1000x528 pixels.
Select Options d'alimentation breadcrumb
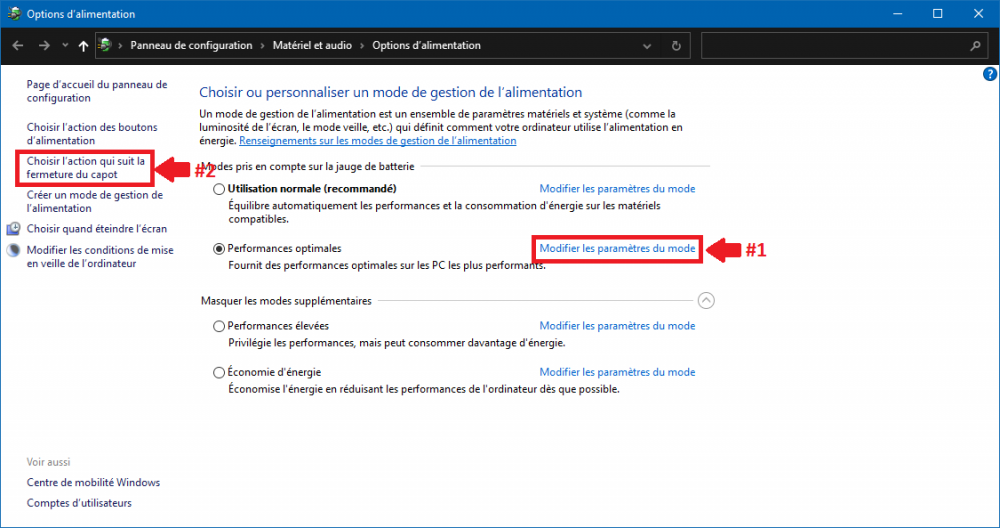[x=427, y=45]
